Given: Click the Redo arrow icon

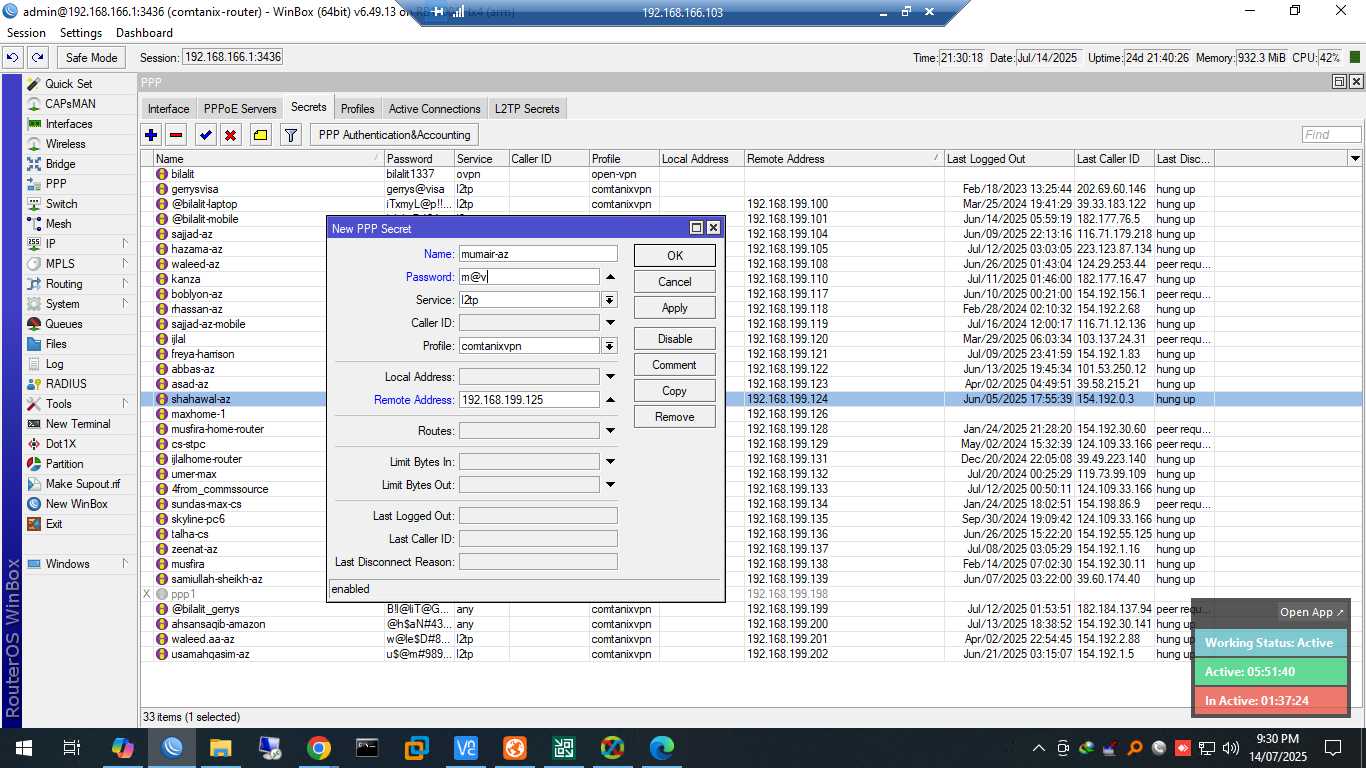Looking at the screenshot, I should 37,58.
